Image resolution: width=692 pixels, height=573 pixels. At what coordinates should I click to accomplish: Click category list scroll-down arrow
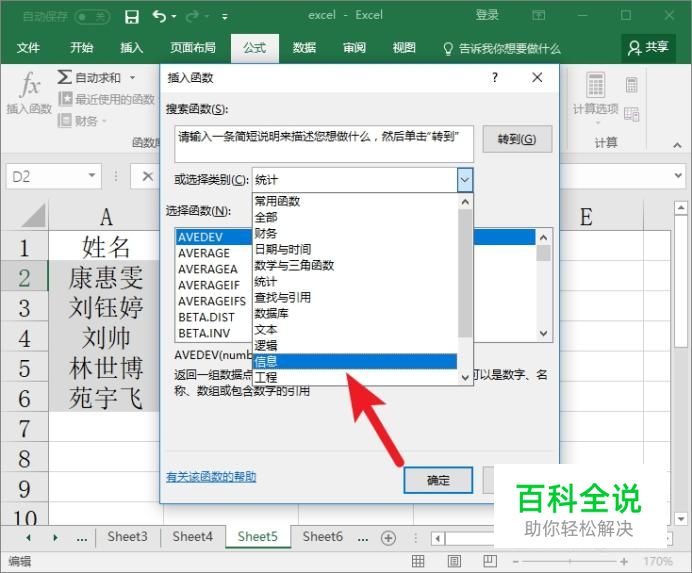(465, 377)
